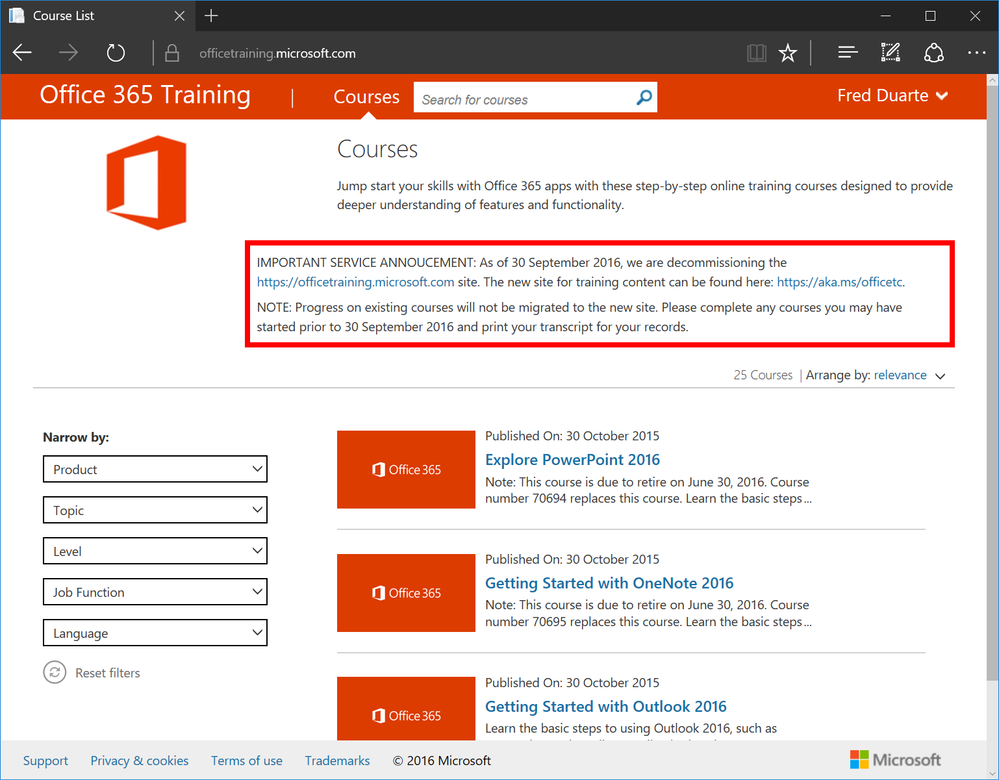Open Reading view book icon
The width and height of the screenshot is (999, 780).
[x=756, y=53]
